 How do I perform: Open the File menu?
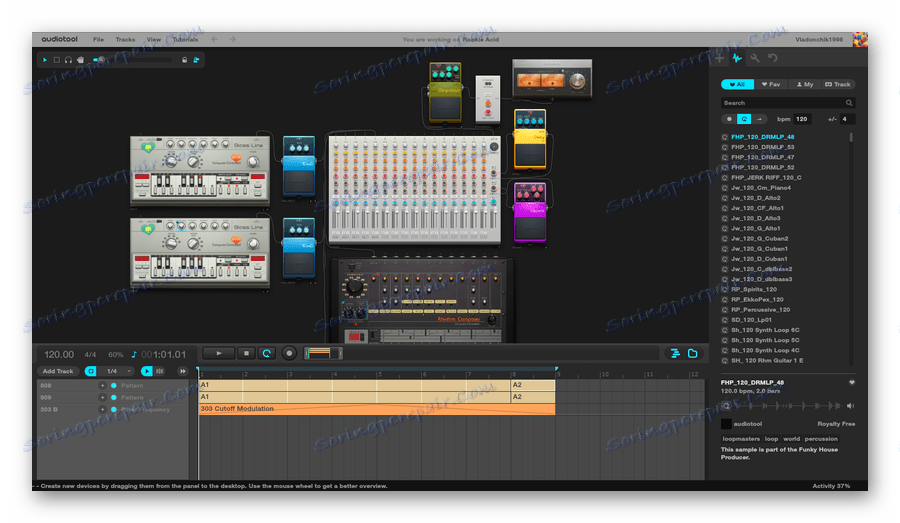pyautogui.click(x=98, y=39)
